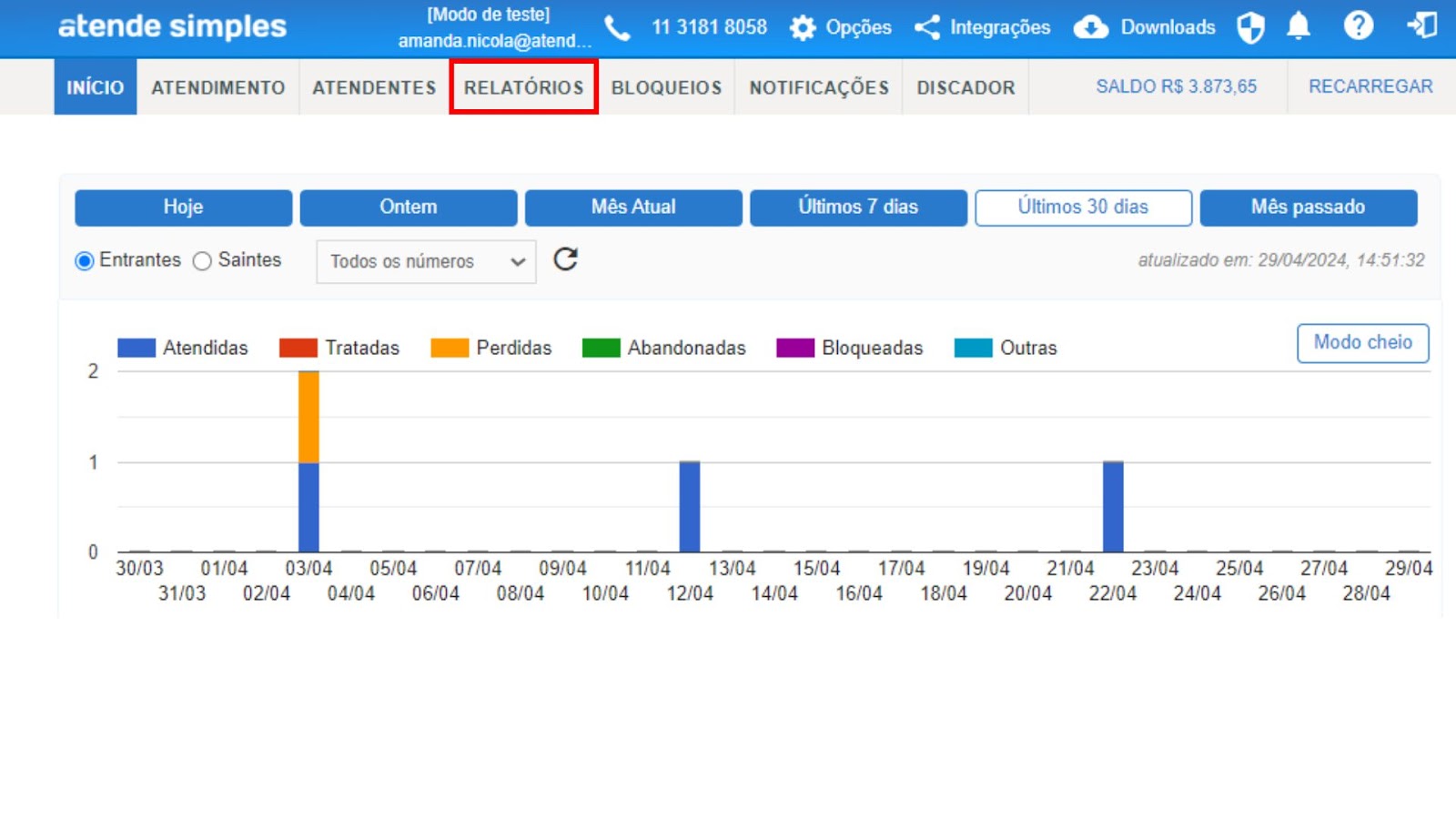Screen dimensions: 1456x819
Task: Open the Downloads menu label
Action: tap(1168, 27)
